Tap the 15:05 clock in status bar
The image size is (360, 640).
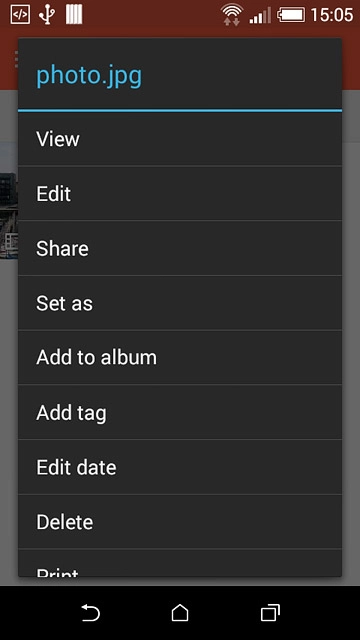pyautogui.click(x=332, y=15)
